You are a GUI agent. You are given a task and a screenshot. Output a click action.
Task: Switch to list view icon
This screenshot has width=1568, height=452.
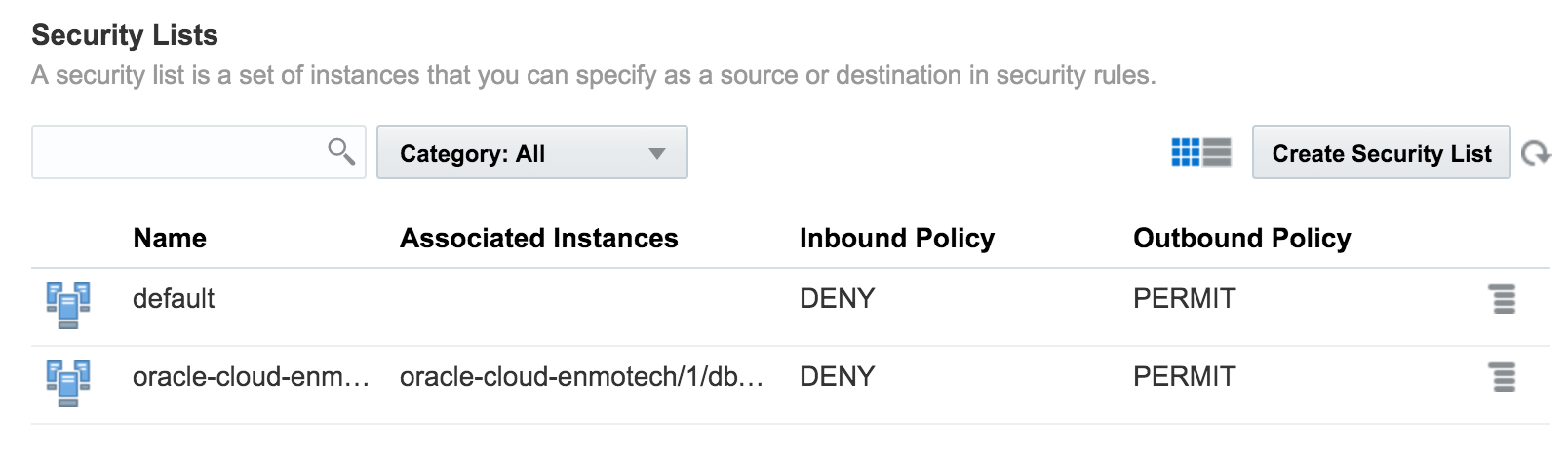point(1217,152)
